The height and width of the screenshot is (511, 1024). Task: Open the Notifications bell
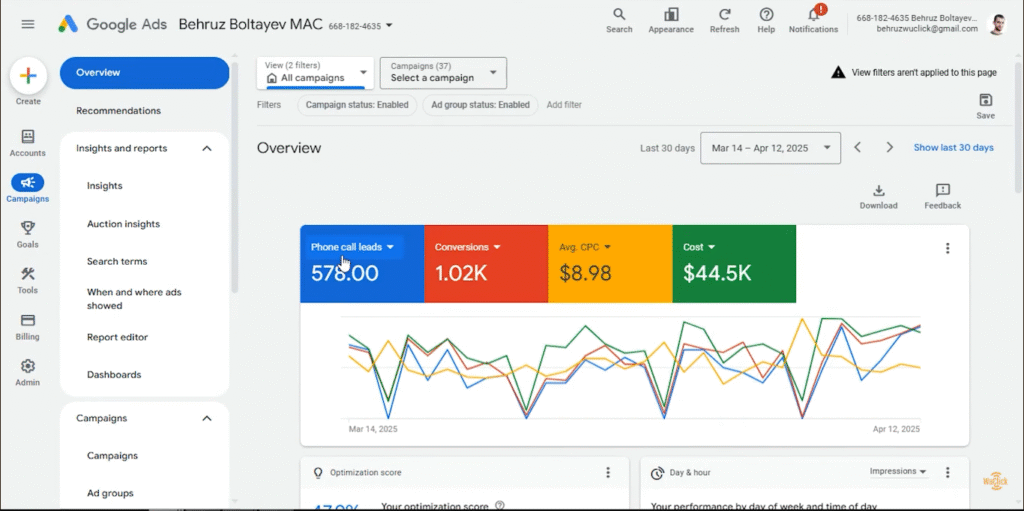click(813, 20)
